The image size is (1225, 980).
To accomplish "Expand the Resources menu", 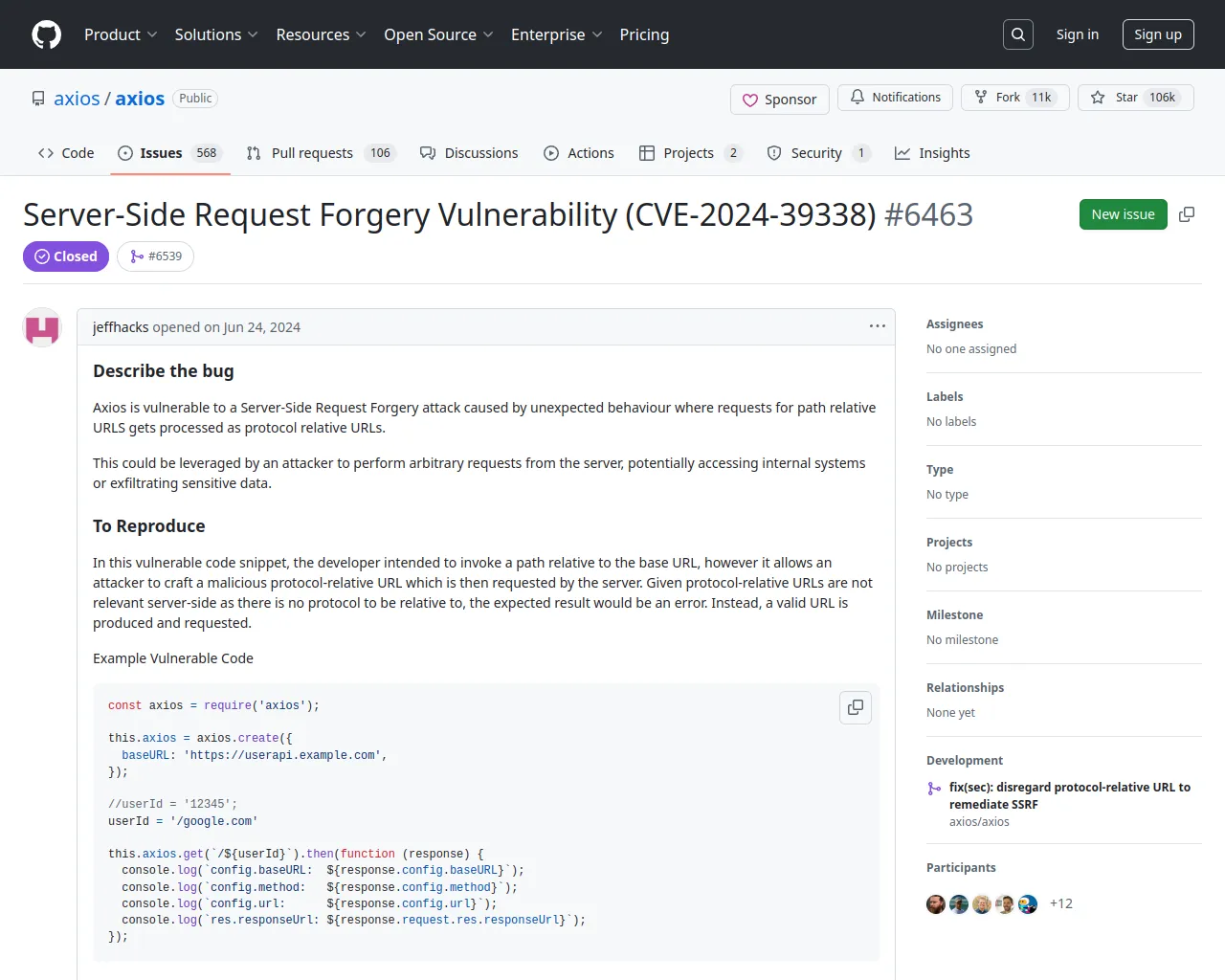I will pyautogui.click(x=321, y=34).
